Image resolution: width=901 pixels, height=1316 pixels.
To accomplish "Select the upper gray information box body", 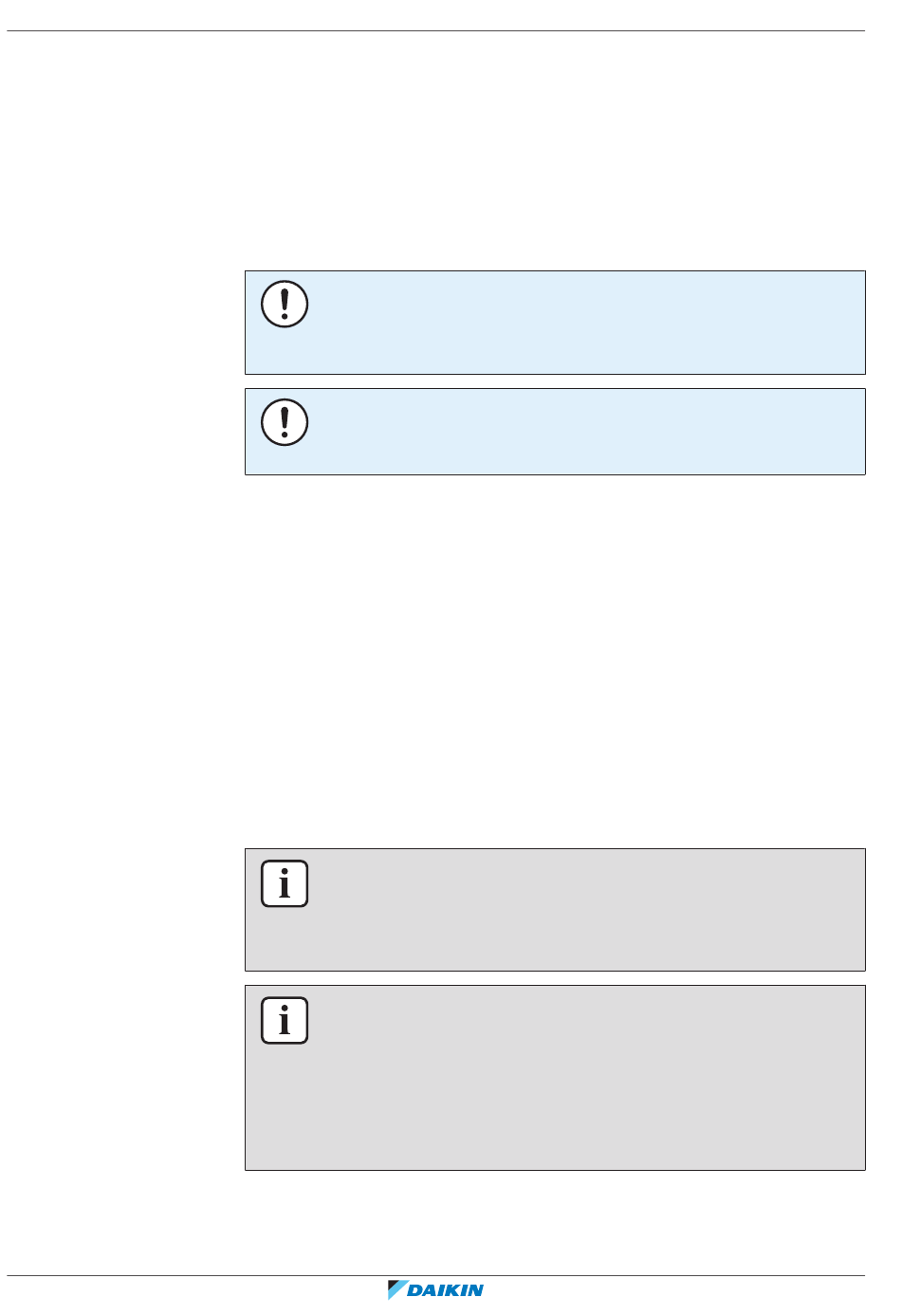I will tap(555, 910).
